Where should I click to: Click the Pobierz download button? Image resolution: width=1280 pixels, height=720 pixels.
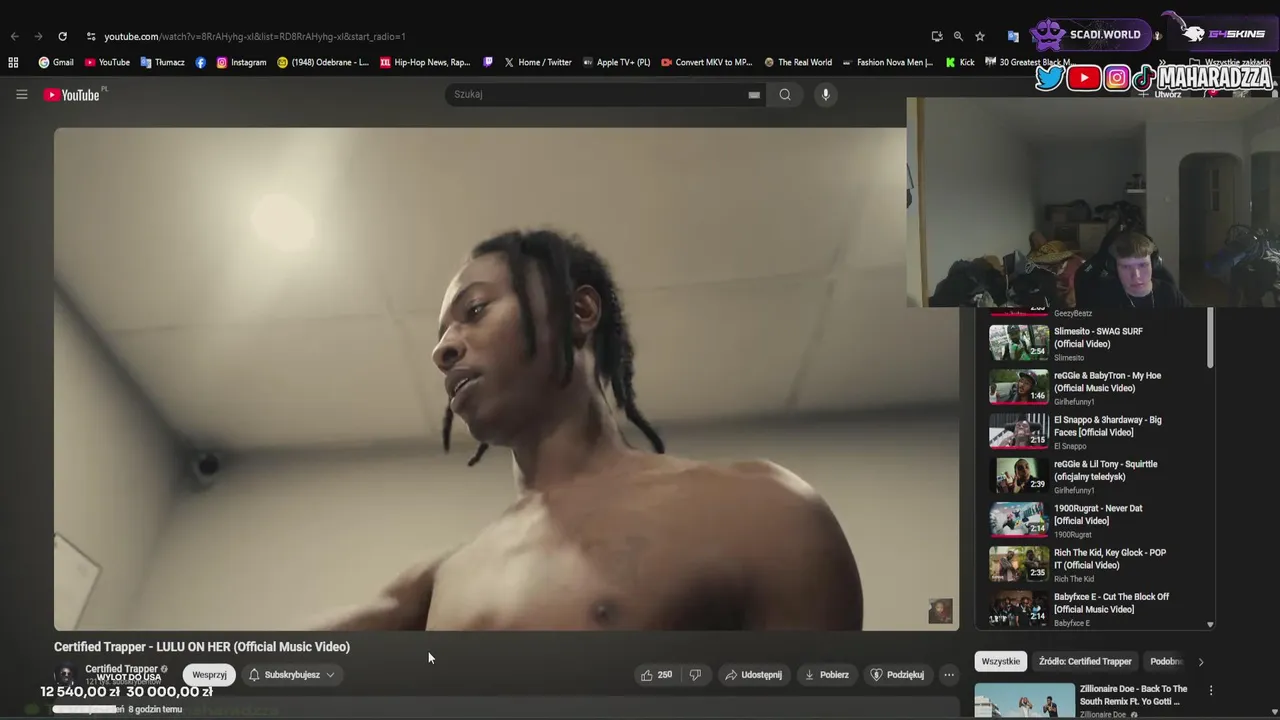coord(827,675)
